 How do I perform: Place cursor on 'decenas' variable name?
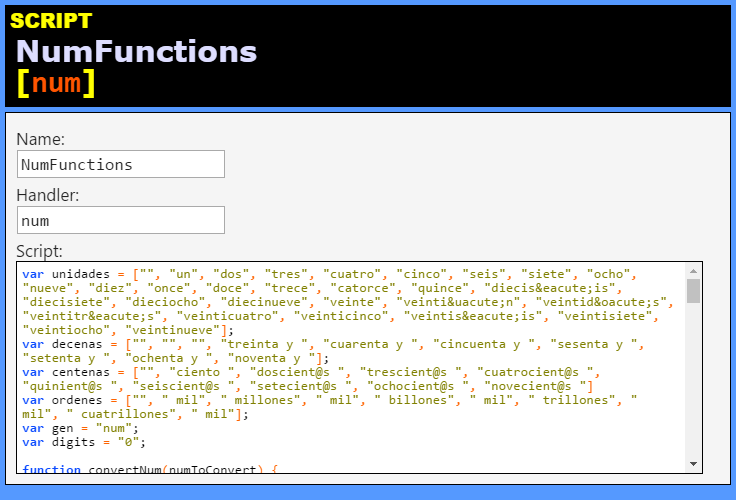(x=77, y=344)
